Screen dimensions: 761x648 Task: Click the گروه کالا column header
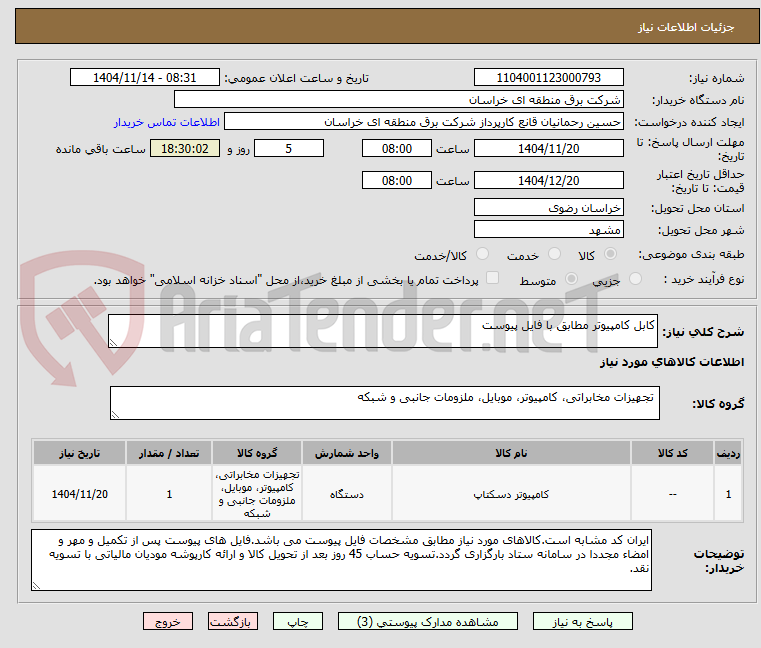click(257, 453)
